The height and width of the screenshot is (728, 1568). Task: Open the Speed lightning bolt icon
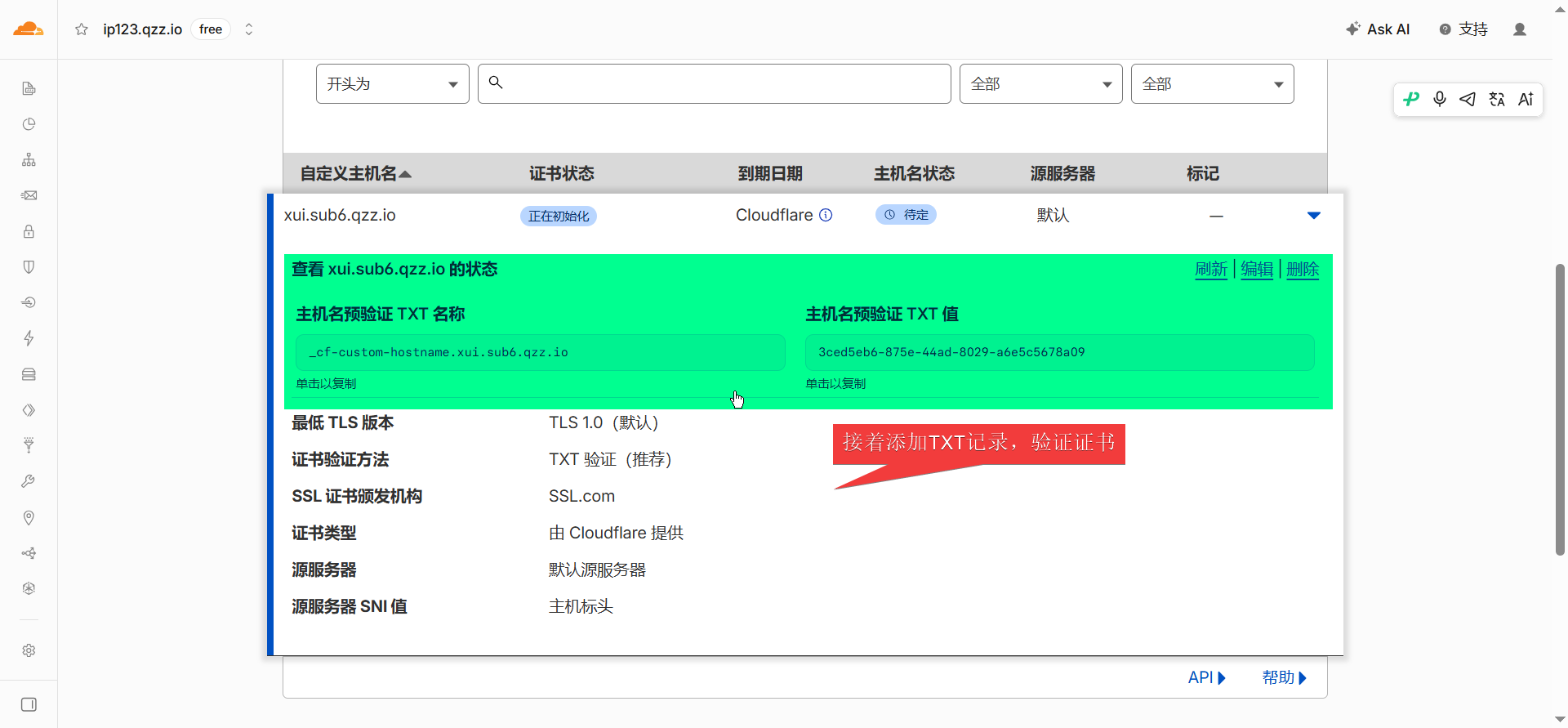(29, 338)
